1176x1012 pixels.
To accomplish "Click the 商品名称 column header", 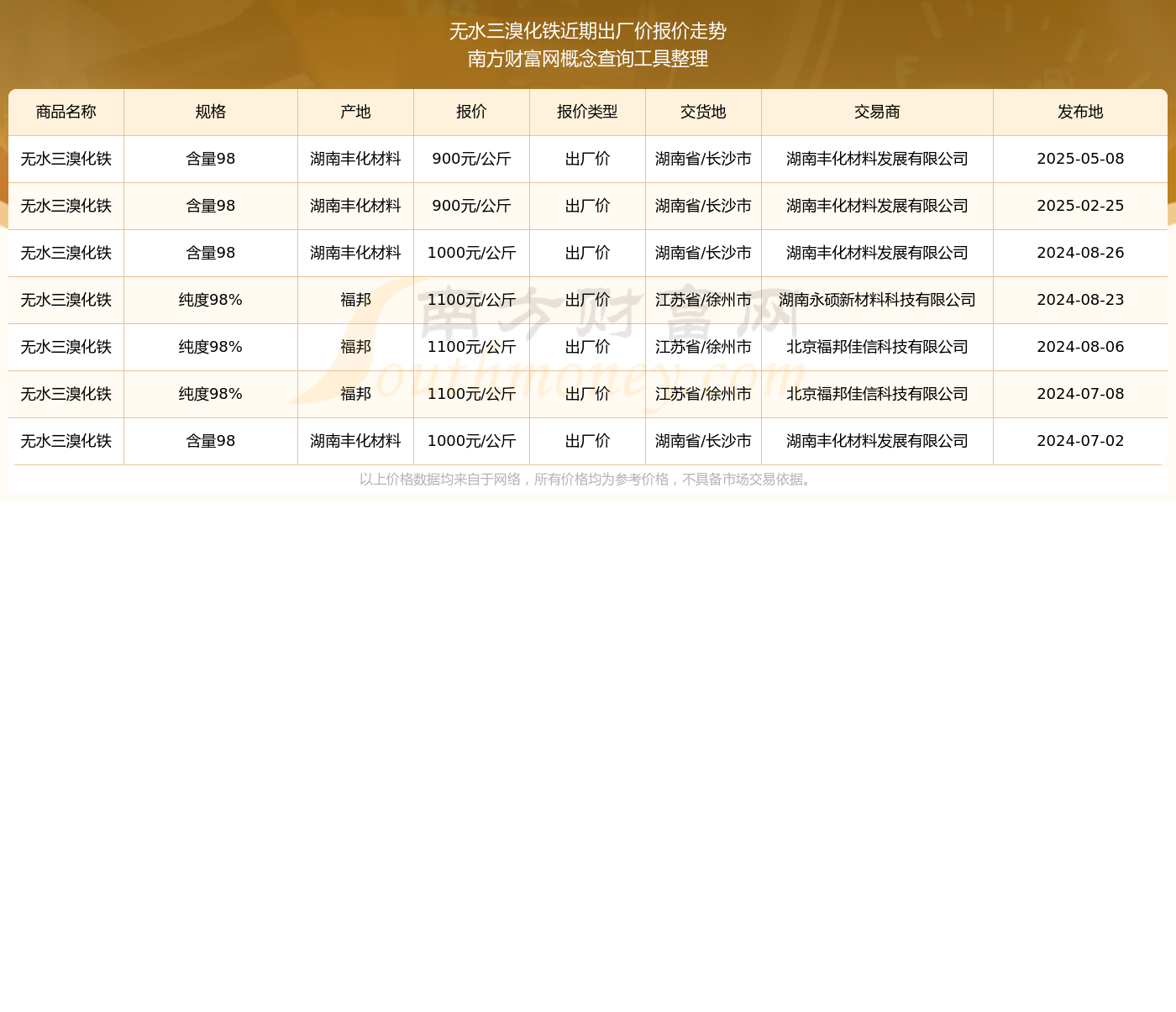I will coord(66,112).
